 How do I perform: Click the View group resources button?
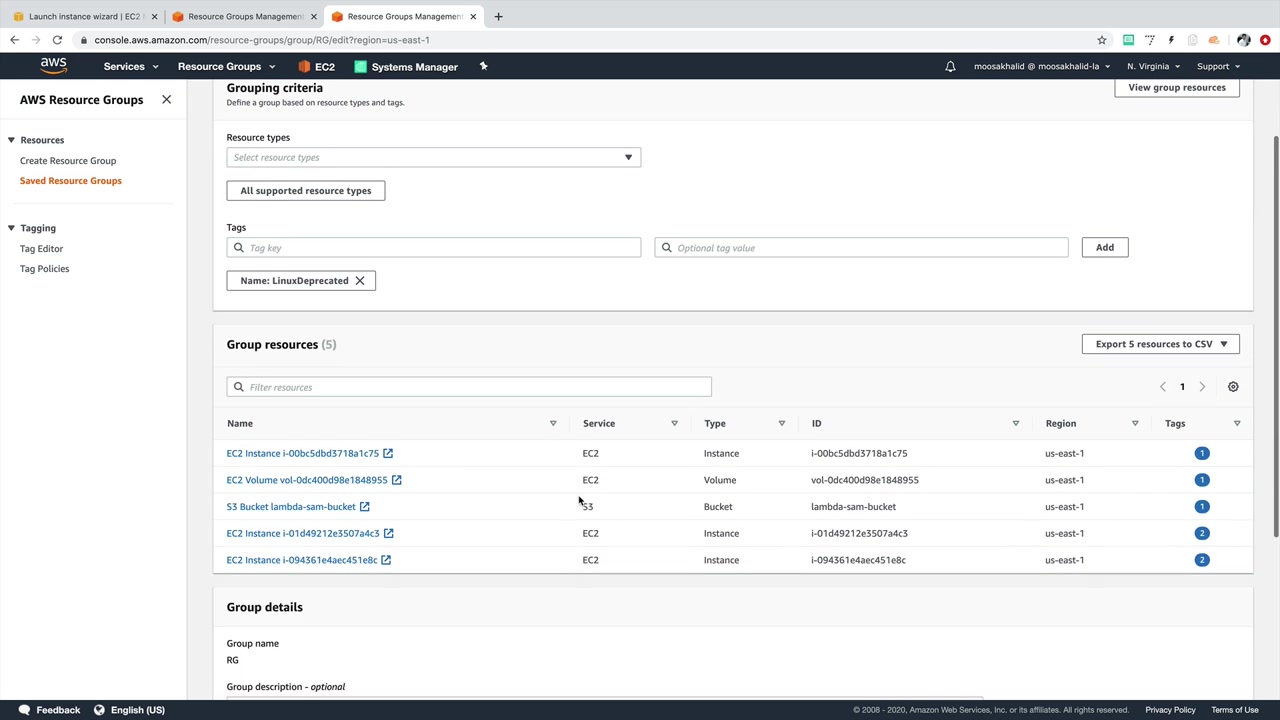click(x=1177, y=88)
